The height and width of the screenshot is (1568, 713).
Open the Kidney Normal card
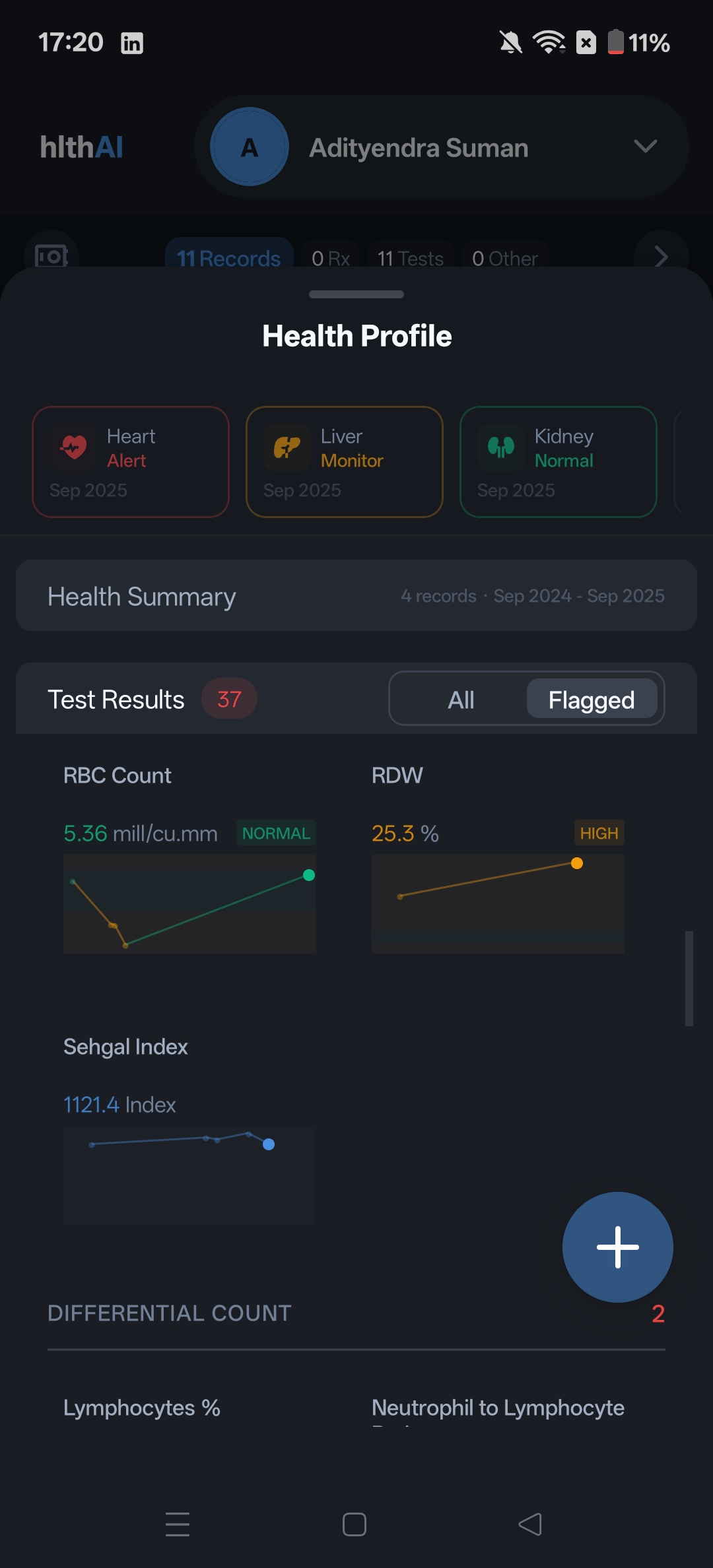(x=558, y=462)
